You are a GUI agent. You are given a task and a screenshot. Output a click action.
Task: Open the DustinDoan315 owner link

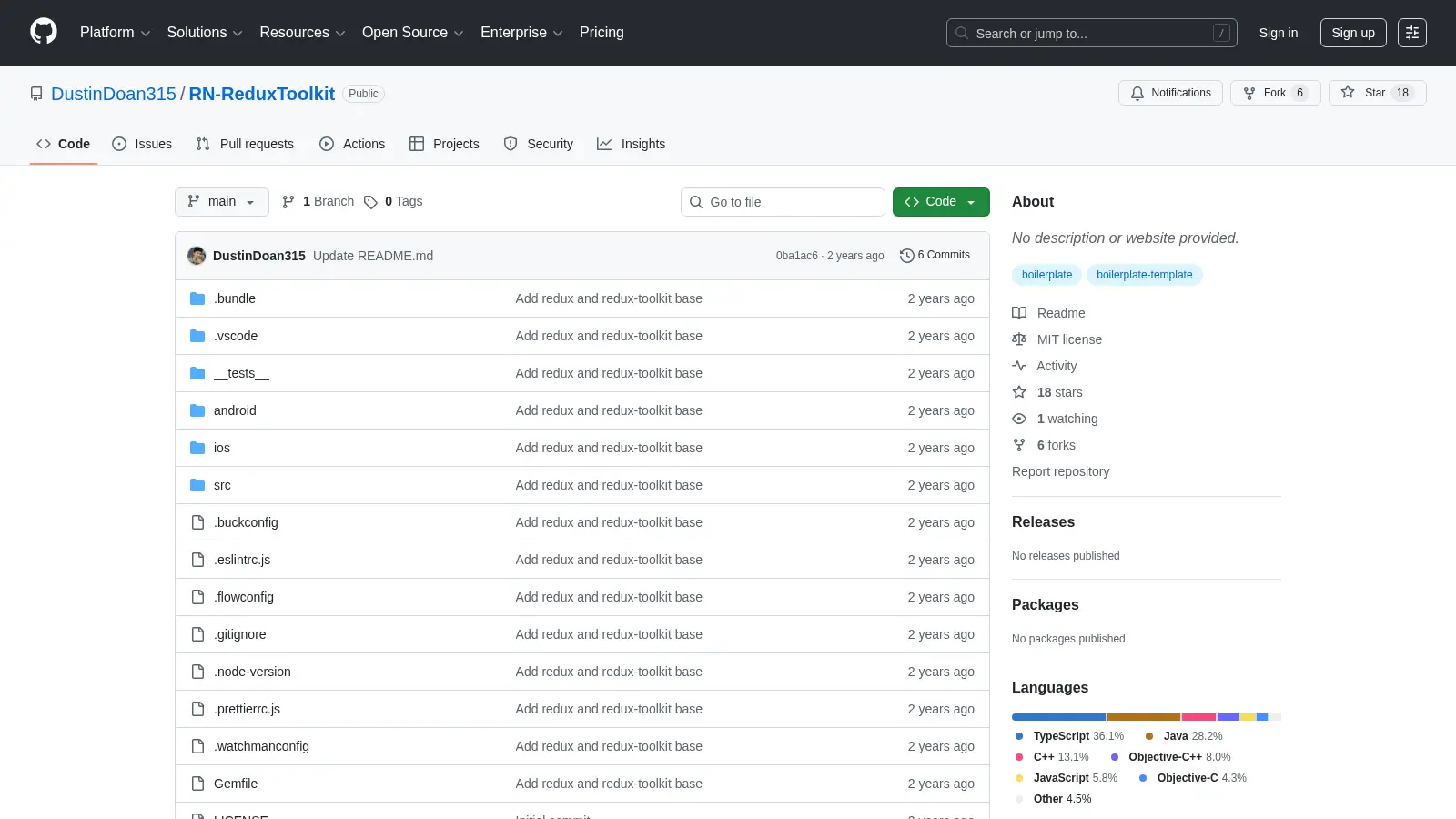click(114, 94)
